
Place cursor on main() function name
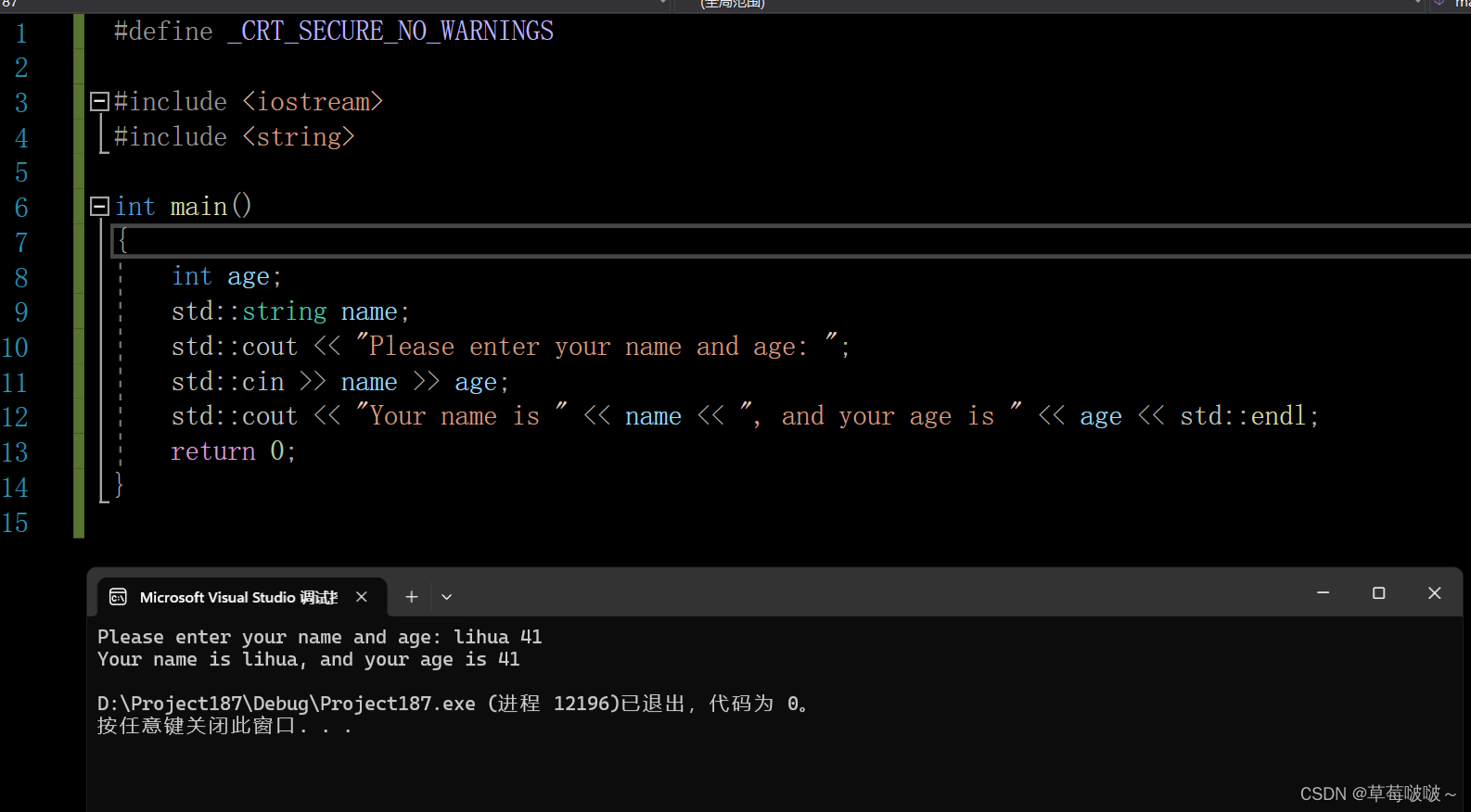tap(198, 206)
